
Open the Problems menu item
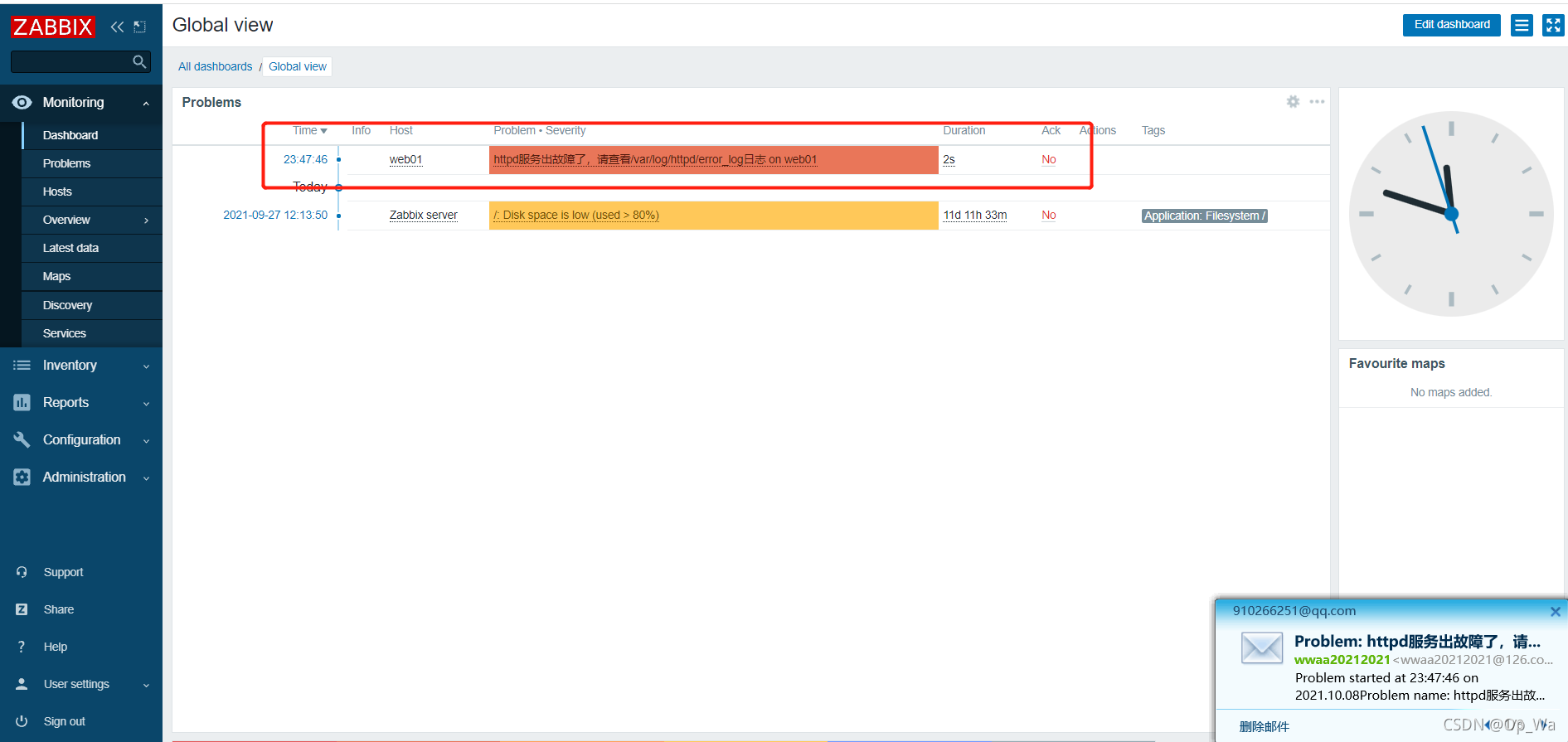(x=92, y=163)
